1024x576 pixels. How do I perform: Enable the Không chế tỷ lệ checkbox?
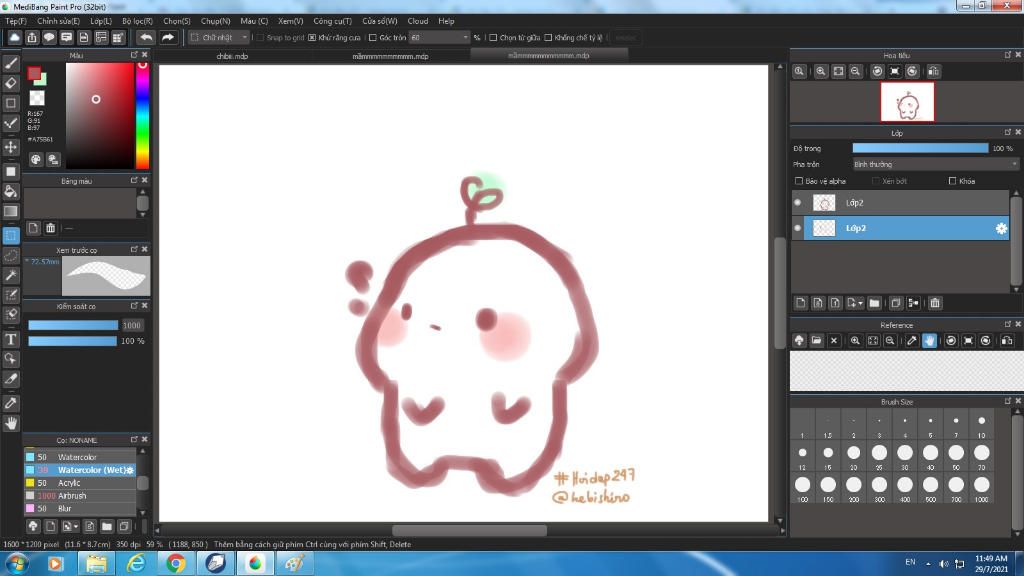[548, 38]
